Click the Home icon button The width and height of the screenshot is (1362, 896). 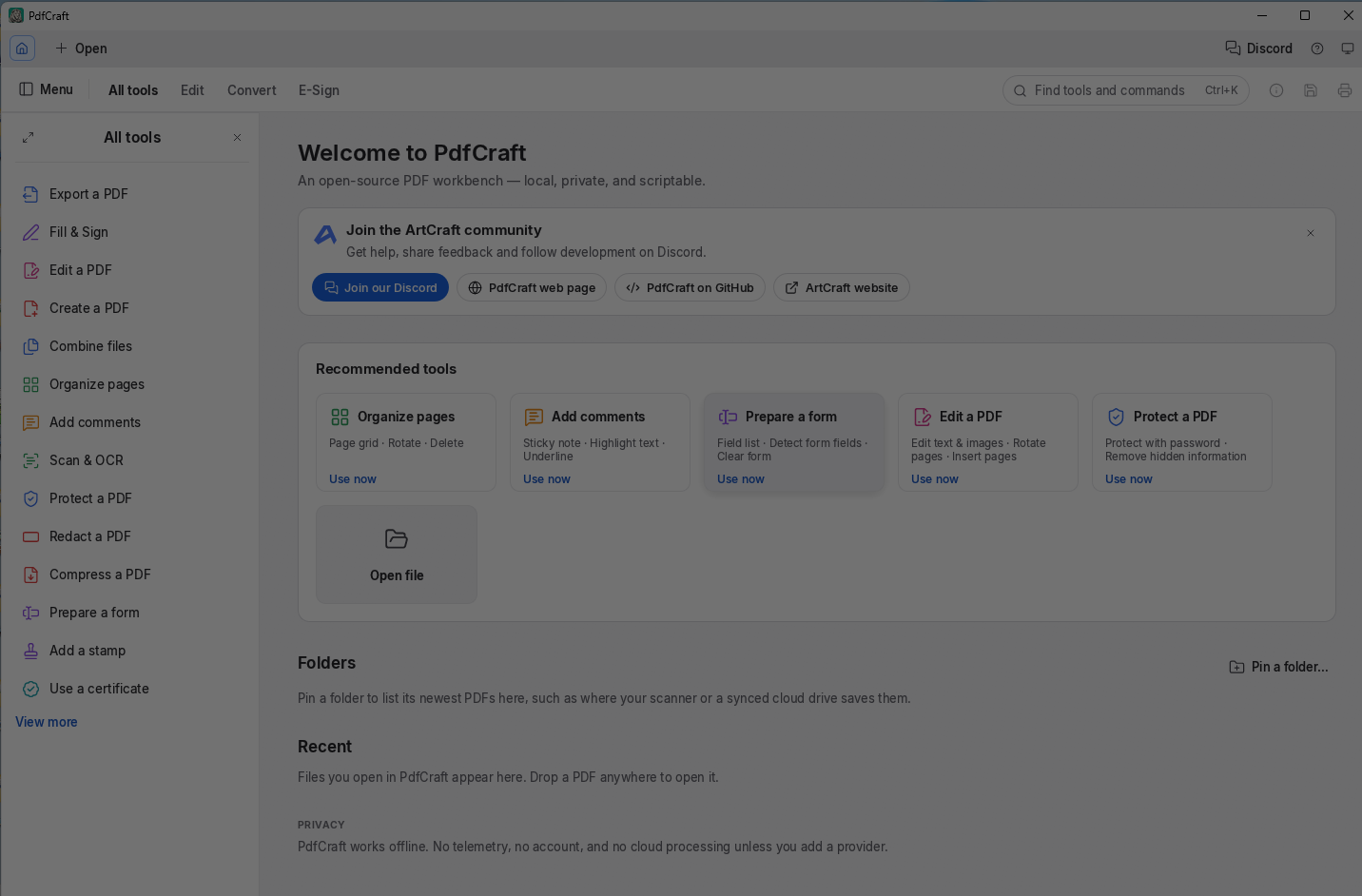(x=22, y=49)
